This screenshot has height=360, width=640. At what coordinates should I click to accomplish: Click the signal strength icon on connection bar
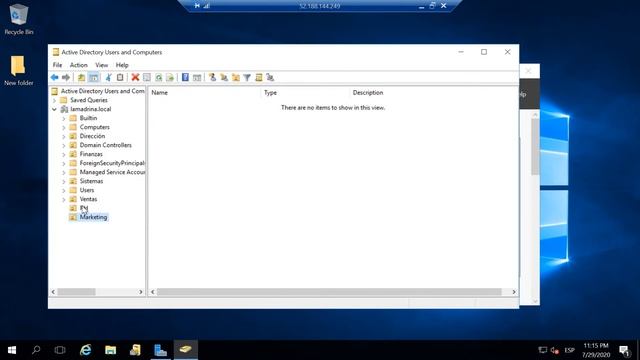(x=207, y=6)
